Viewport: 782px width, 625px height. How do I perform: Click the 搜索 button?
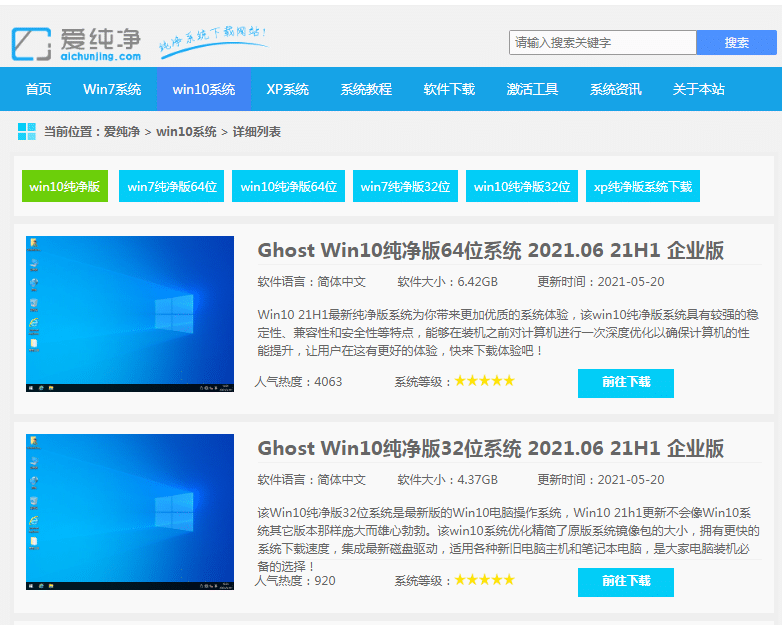tap(736, 42)
